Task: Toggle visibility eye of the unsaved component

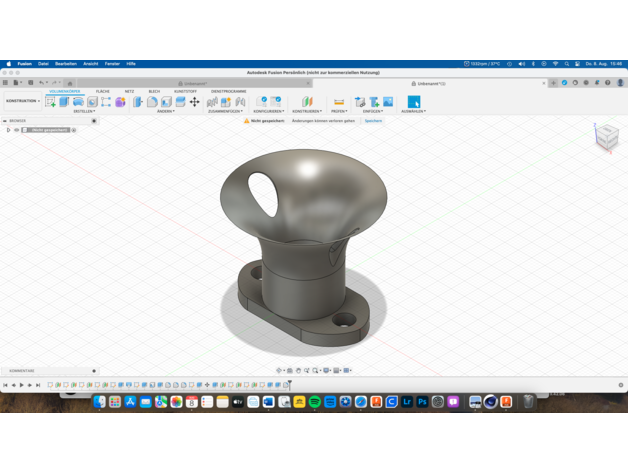Action: click(16, 130)
